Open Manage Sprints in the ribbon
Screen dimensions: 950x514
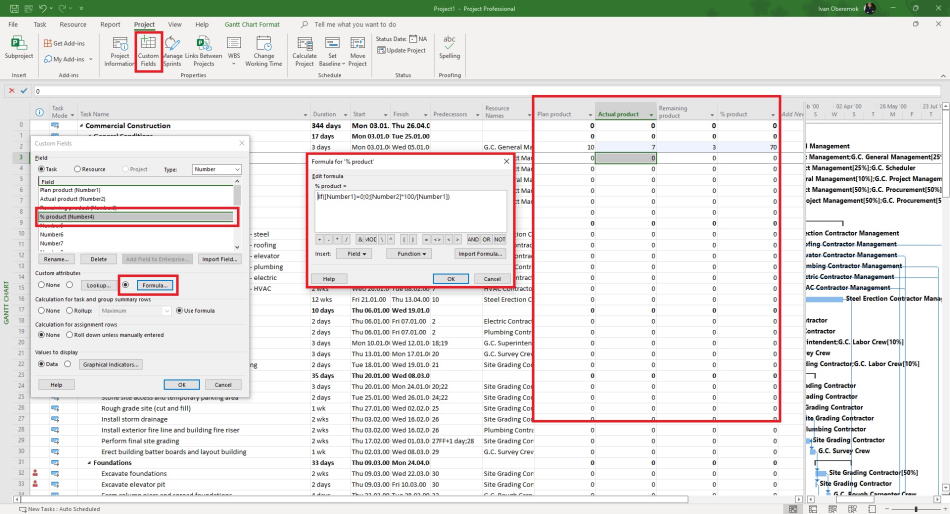coord(172,52)
